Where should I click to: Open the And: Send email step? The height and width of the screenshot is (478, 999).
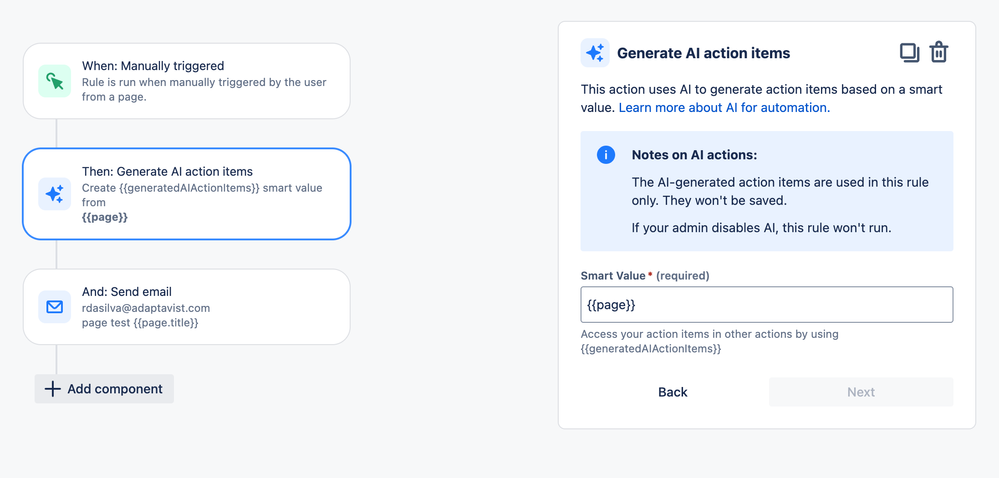[x=186, y=307]
